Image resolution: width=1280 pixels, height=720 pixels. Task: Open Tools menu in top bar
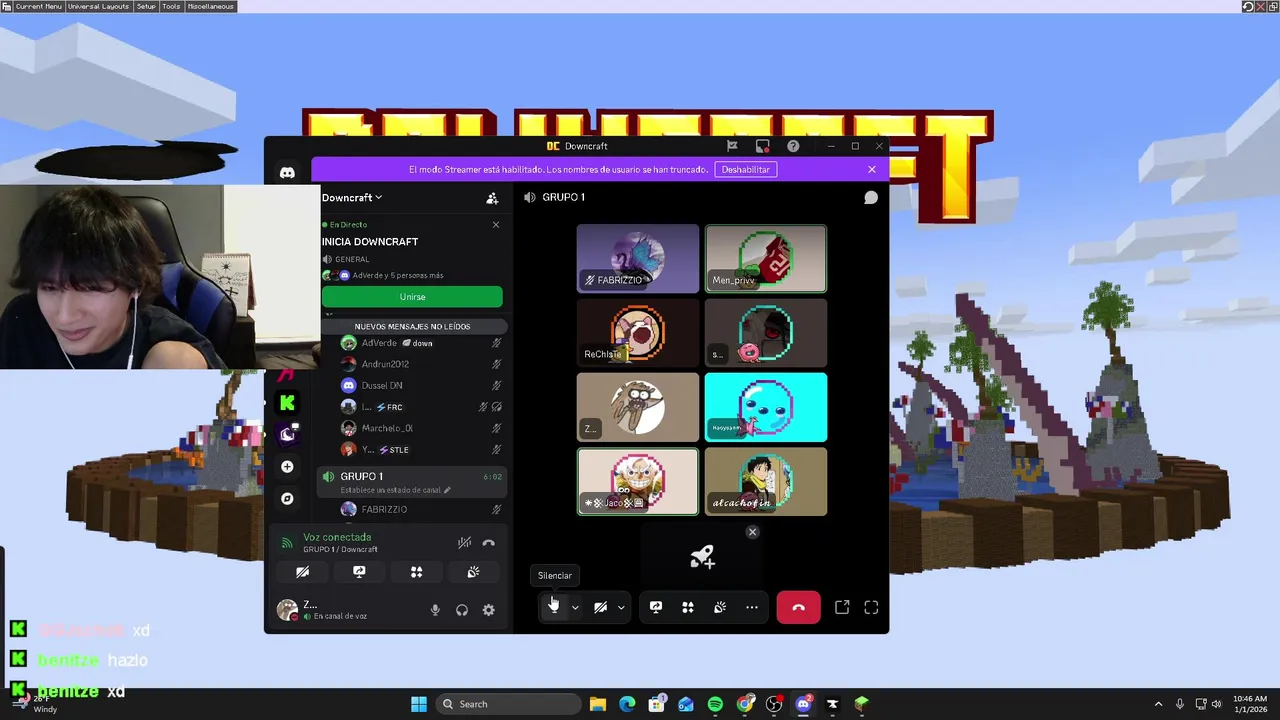coord(172,6)
